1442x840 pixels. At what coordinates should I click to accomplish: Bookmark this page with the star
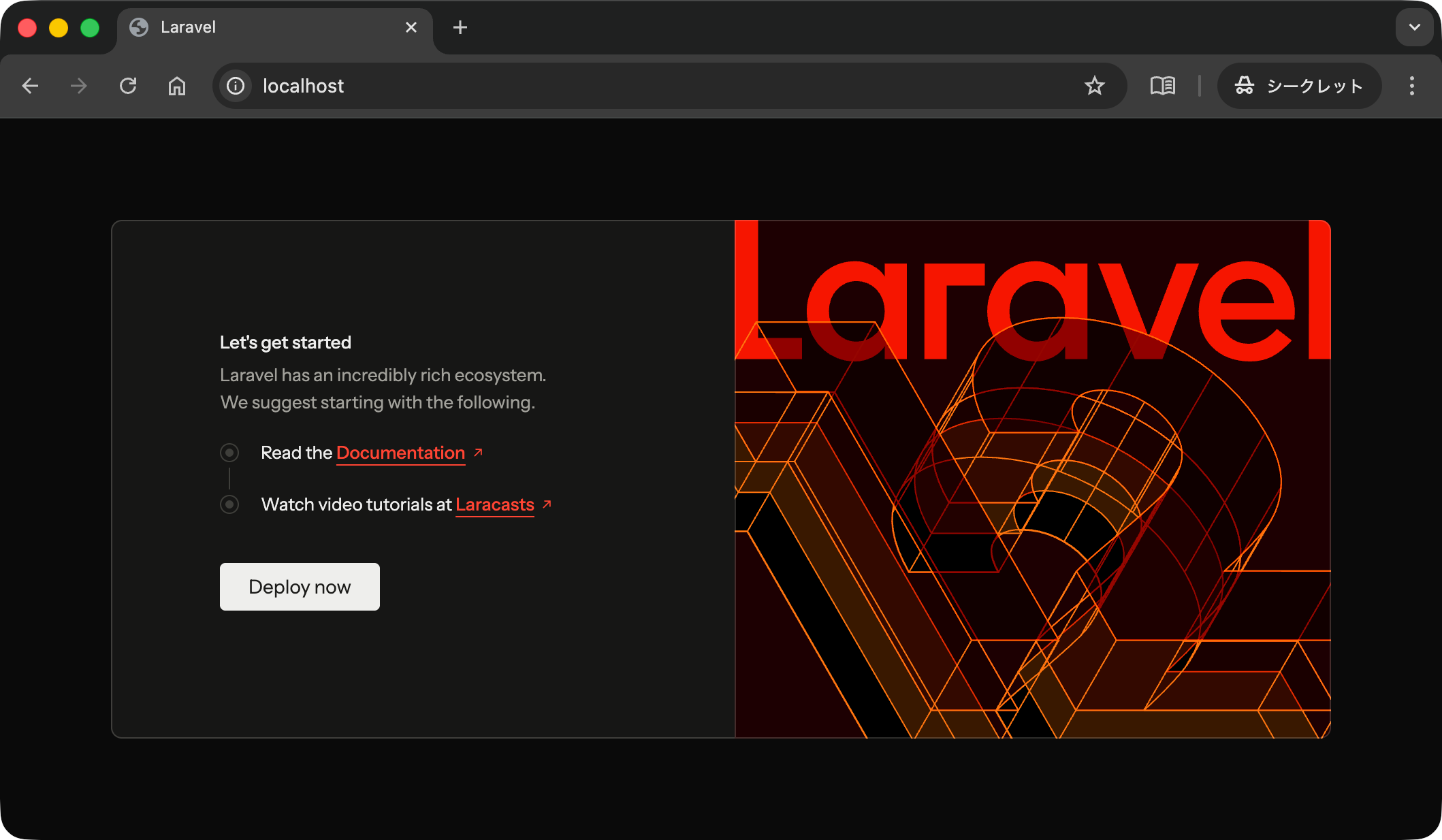[x=1095, y=86]
